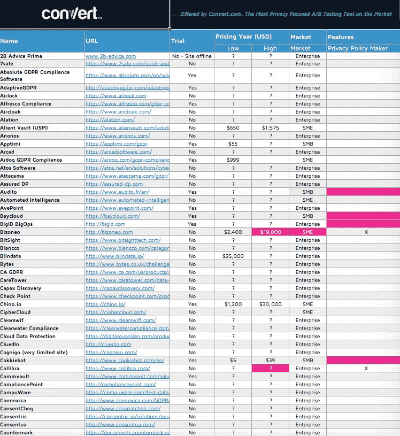Open the blindata.io link

115,256
